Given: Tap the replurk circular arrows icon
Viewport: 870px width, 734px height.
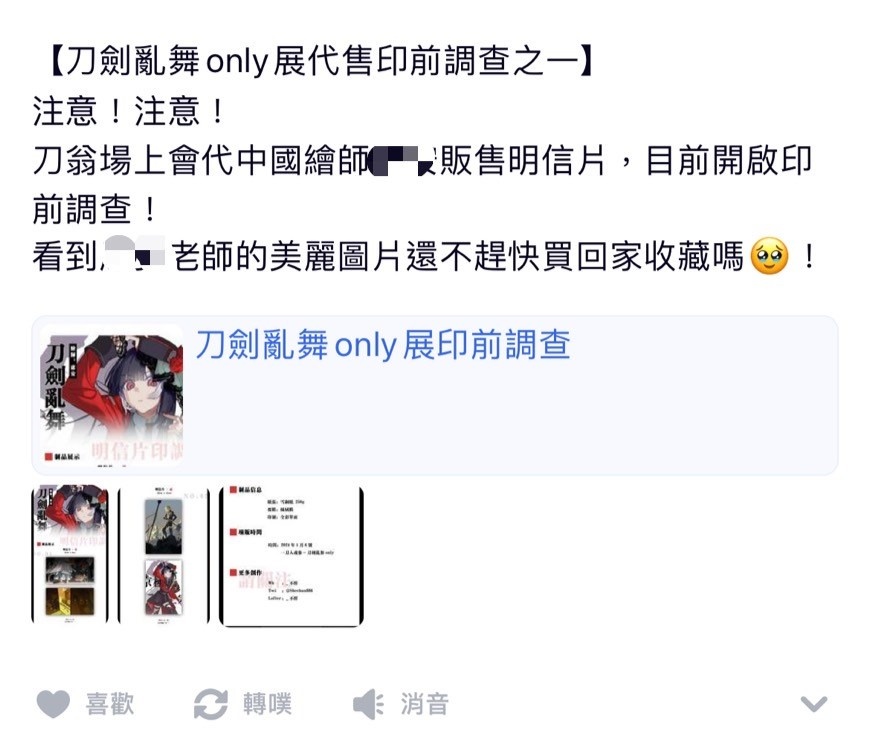Looking at the screenshot, I should coord(210,705).
